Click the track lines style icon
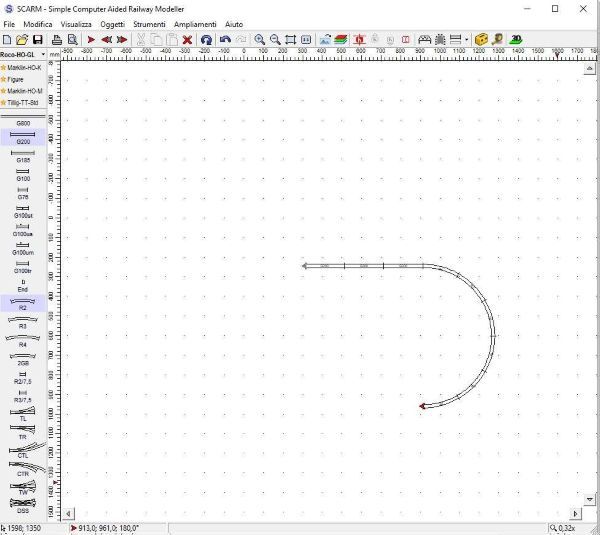This screenshot has height=535, width=600. pos(455,39)
